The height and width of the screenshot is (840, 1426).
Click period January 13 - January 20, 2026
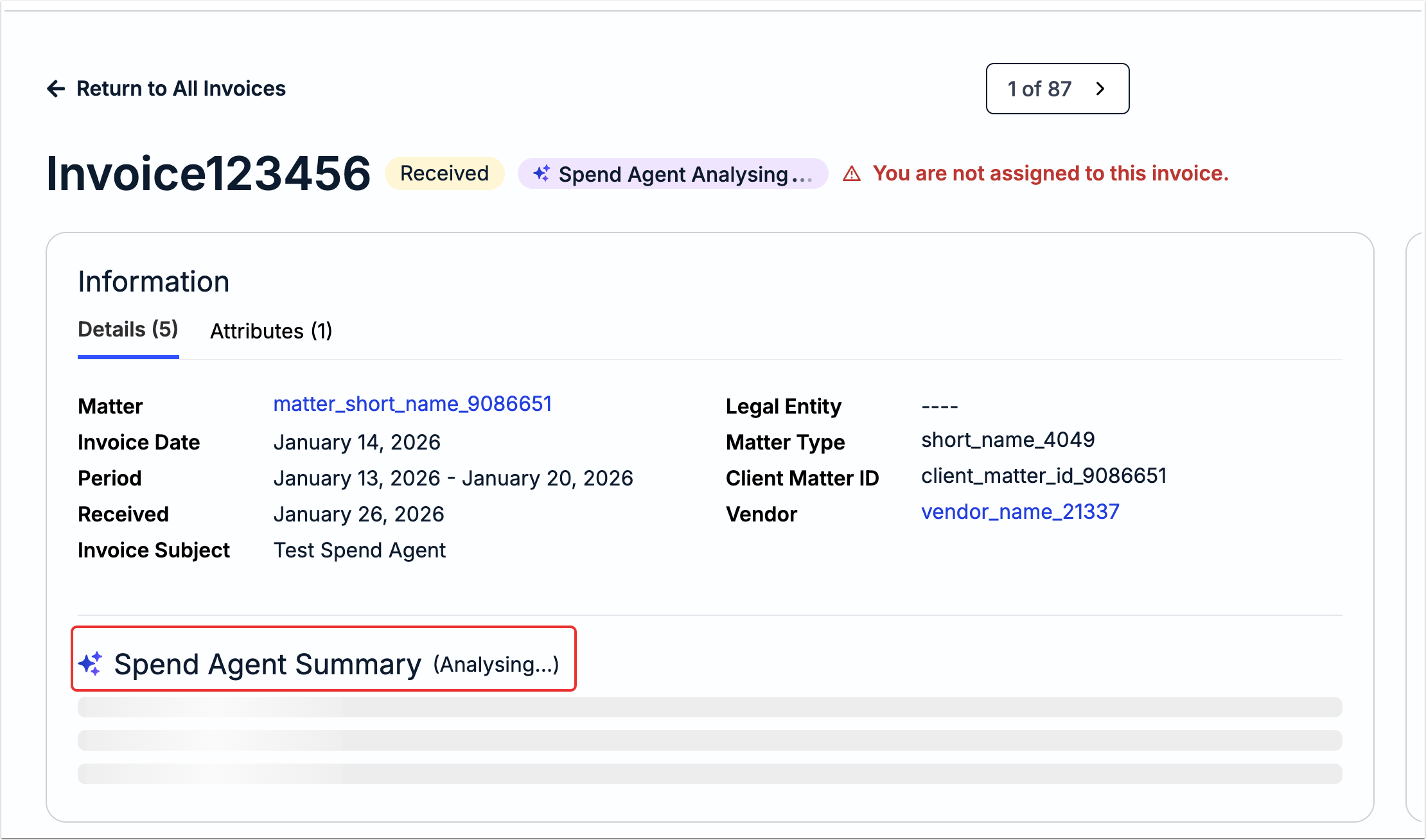(x=453, y=478)
